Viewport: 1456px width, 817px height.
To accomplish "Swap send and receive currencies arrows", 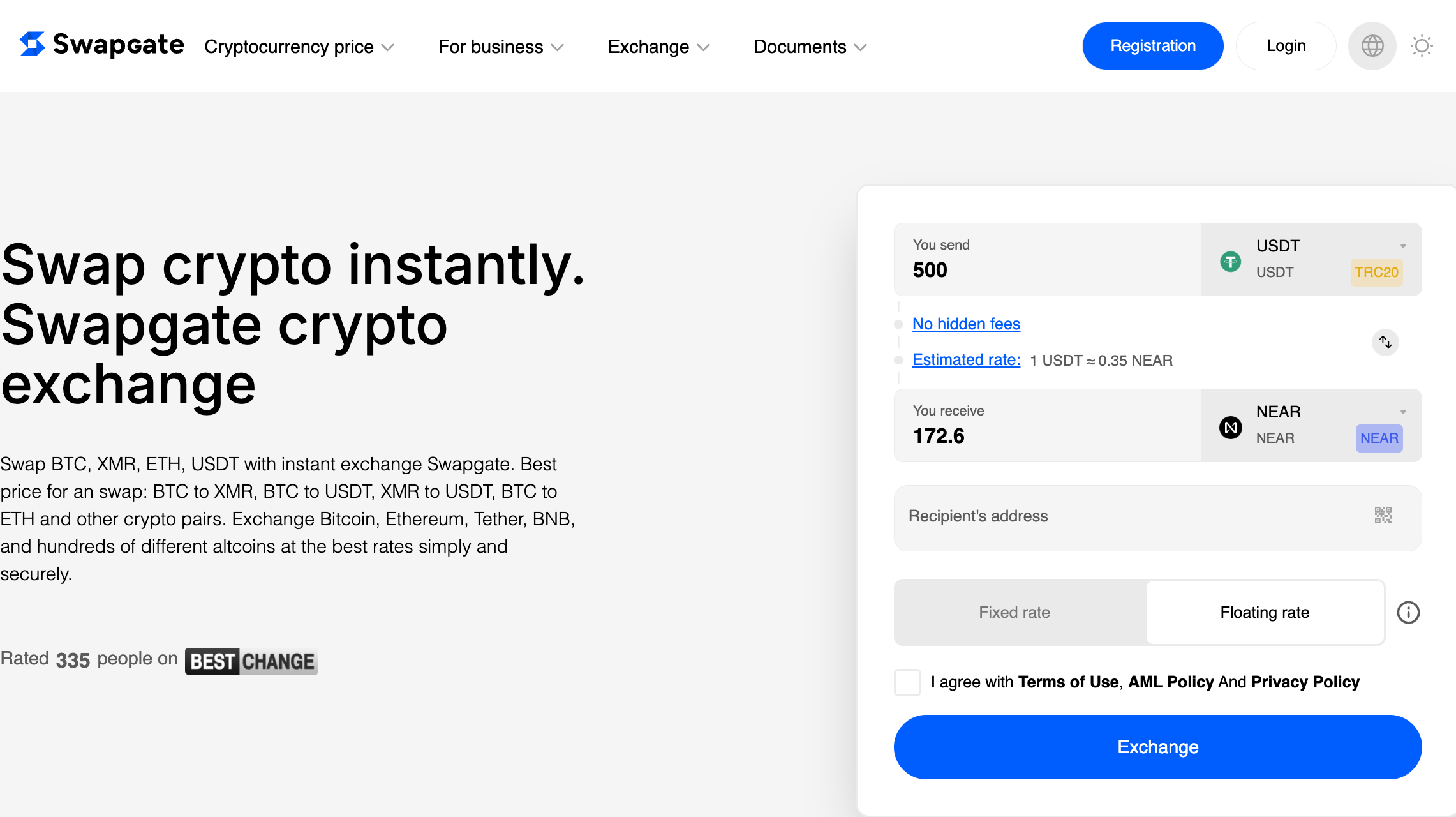I will coord(1385,342).
